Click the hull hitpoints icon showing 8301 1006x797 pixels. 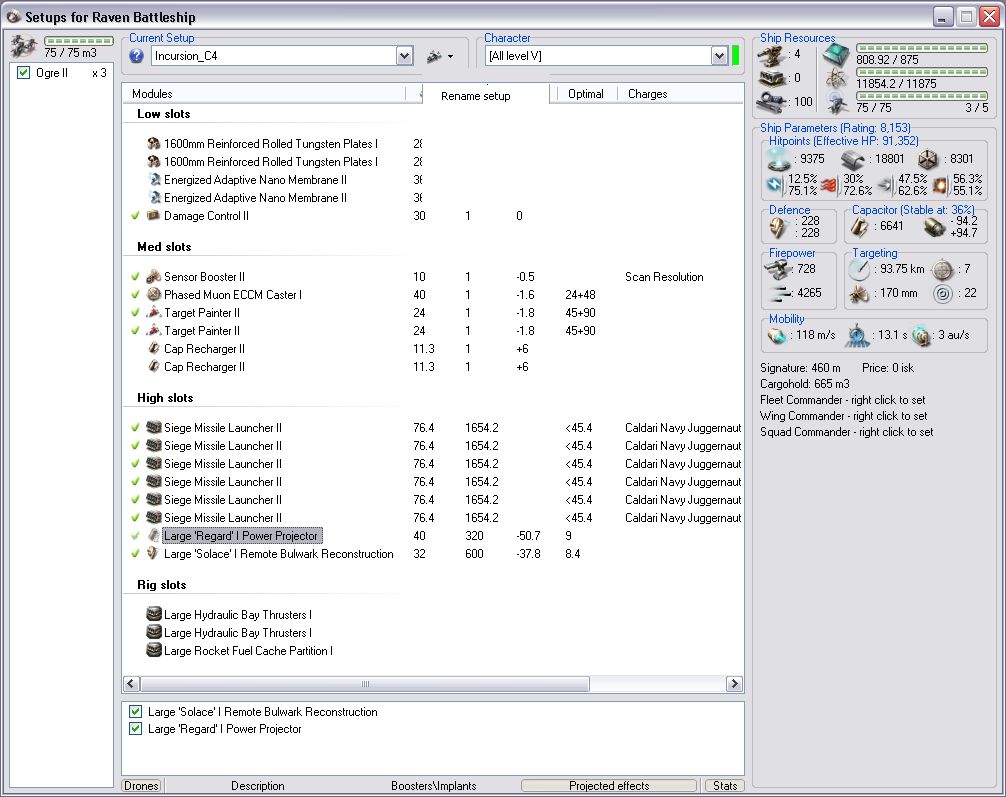click(928, 159)
